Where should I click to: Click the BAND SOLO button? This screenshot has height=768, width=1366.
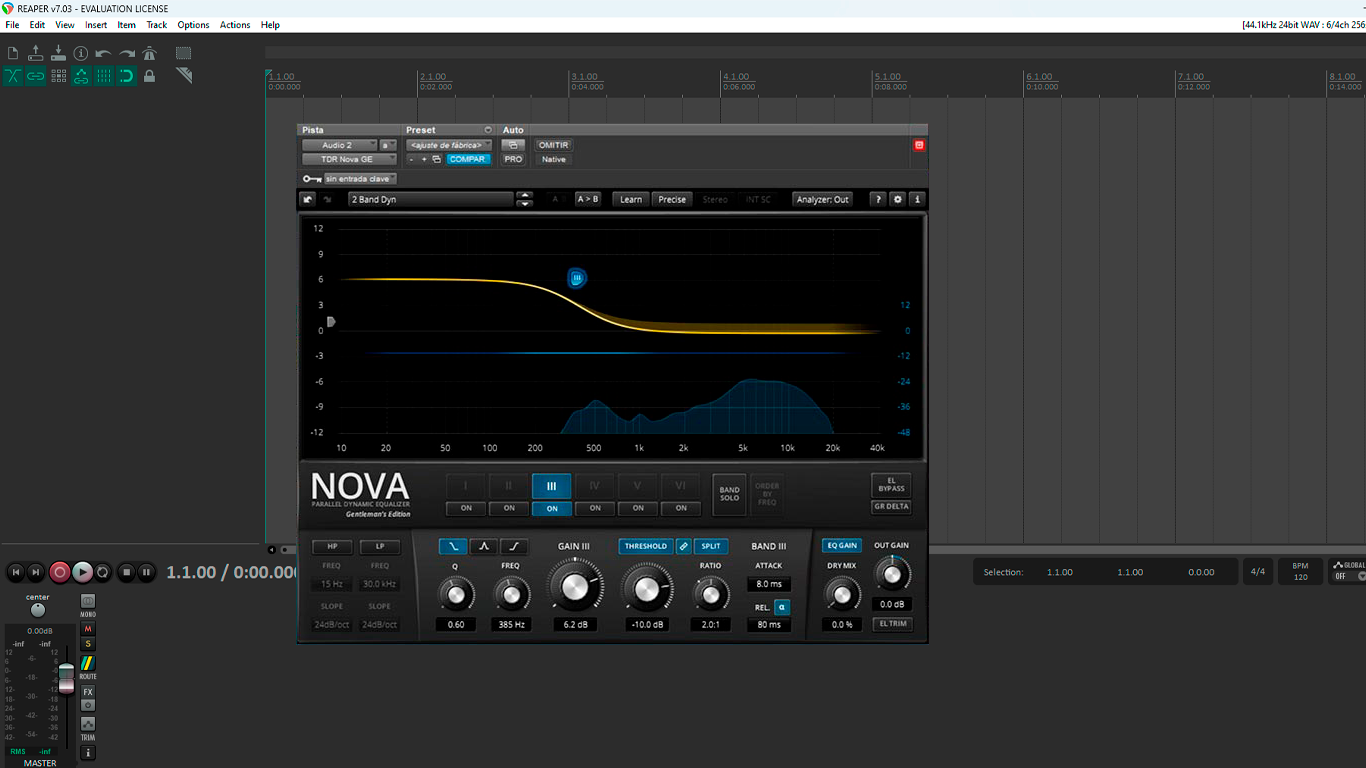point(730,494)
